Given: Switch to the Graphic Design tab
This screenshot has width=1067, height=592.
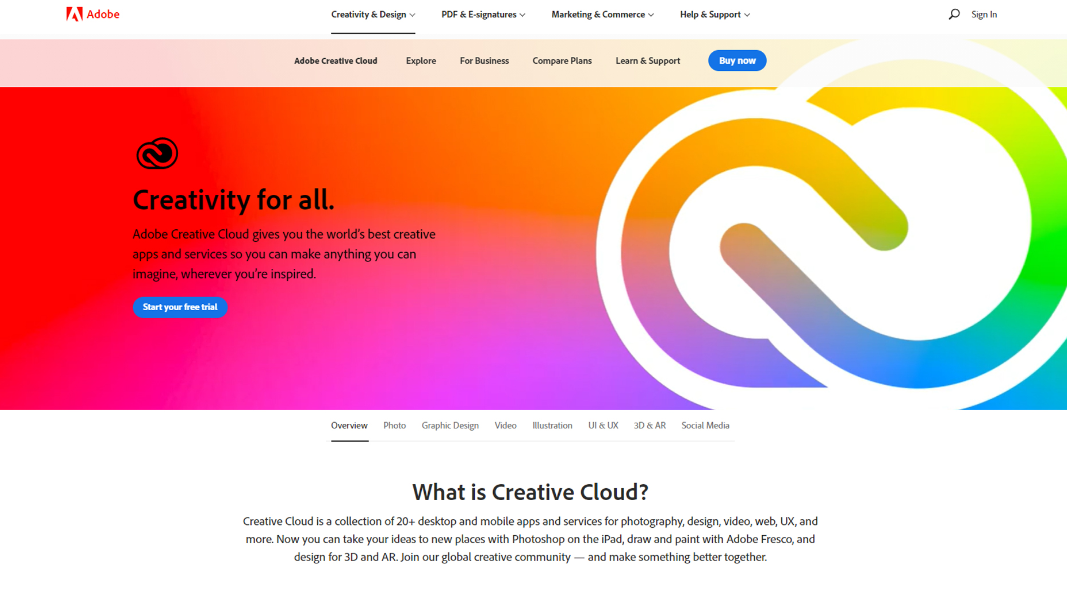Looking at the screenshot, I should coord(450,425).
